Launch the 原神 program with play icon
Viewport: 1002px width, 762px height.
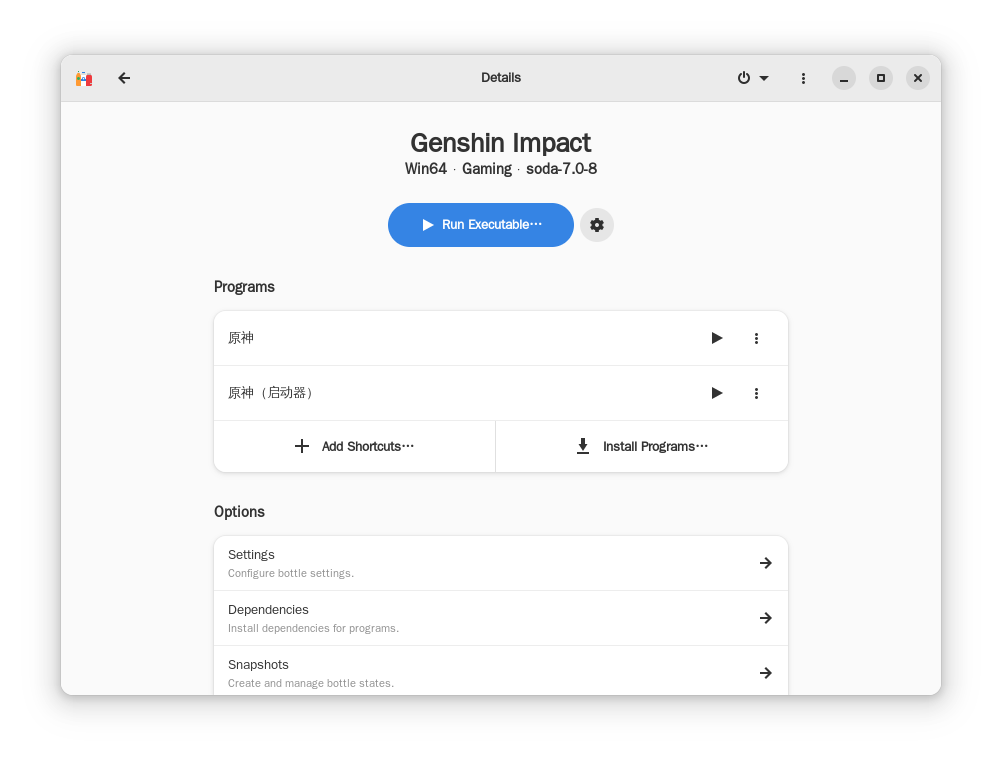tap(717, 338)
